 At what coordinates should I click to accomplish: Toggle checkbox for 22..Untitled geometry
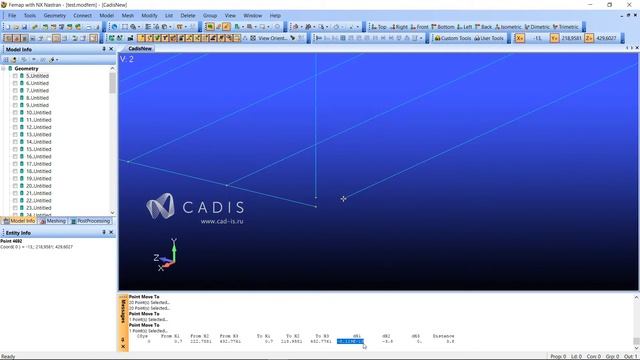(x=15, y=201)
